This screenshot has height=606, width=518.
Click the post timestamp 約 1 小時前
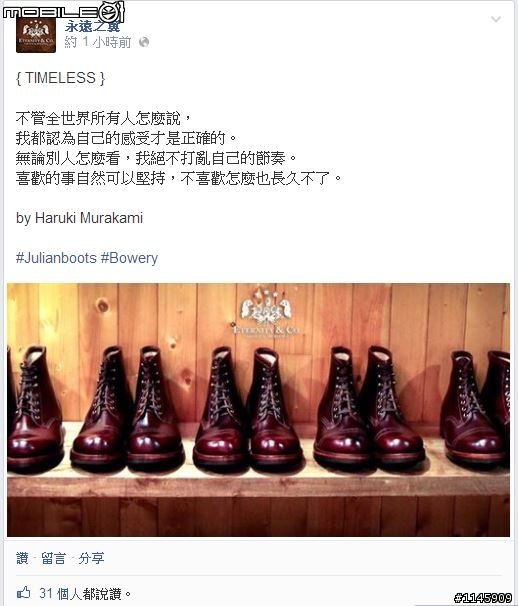tap(98, 42)
